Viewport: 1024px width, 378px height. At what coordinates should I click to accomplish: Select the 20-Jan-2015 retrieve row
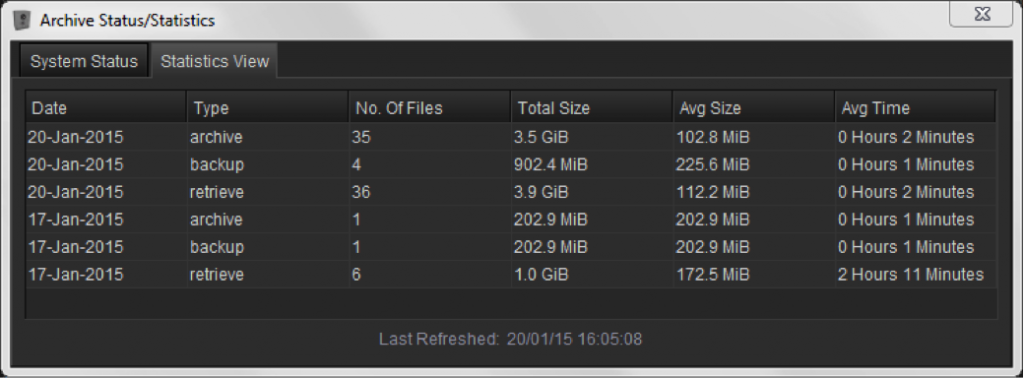[x=511, y=192]
